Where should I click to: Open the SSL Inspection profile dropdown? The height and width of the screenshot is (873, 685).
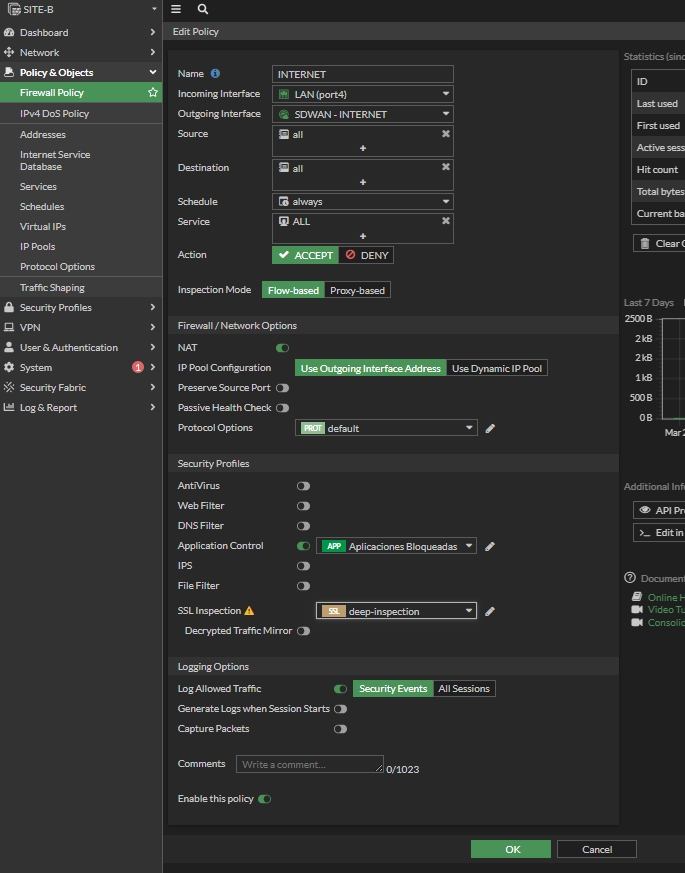coord(396,611)
